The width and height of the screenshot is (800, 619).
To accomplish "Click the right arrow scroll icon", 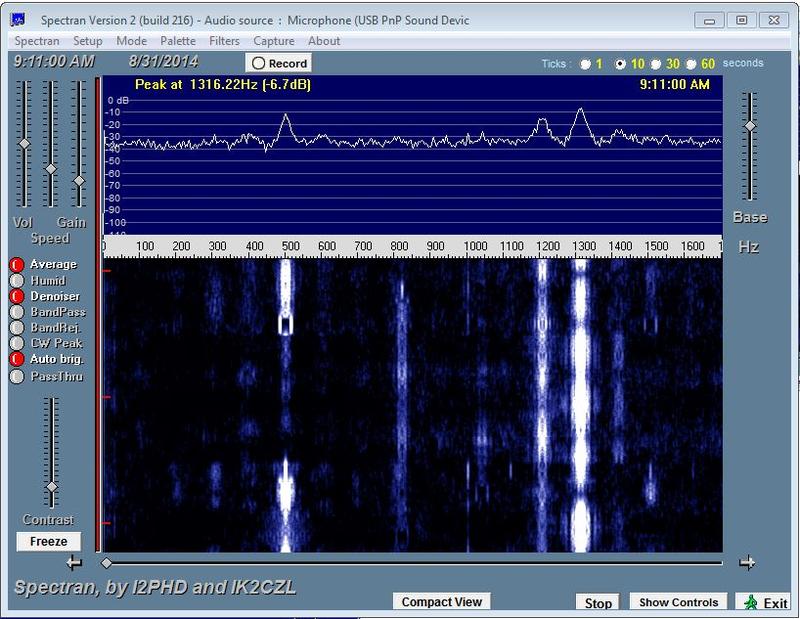I will coord(747,563).
